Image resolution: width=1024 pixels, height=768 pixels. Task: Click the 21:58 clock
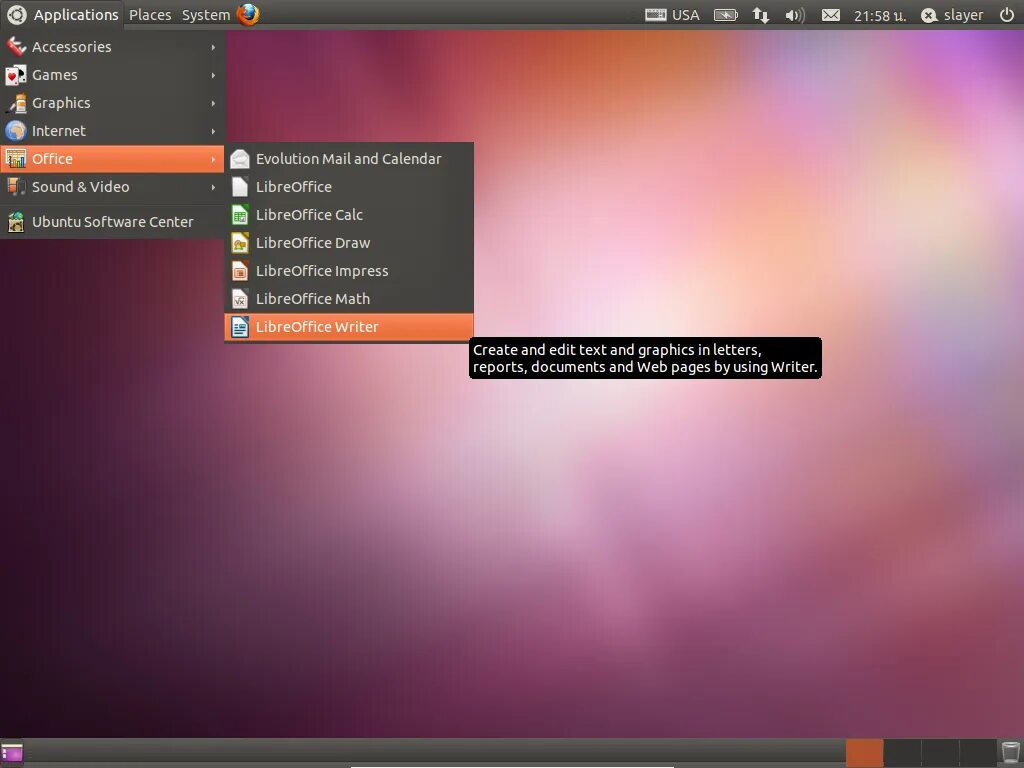click(x=880, y=16)
